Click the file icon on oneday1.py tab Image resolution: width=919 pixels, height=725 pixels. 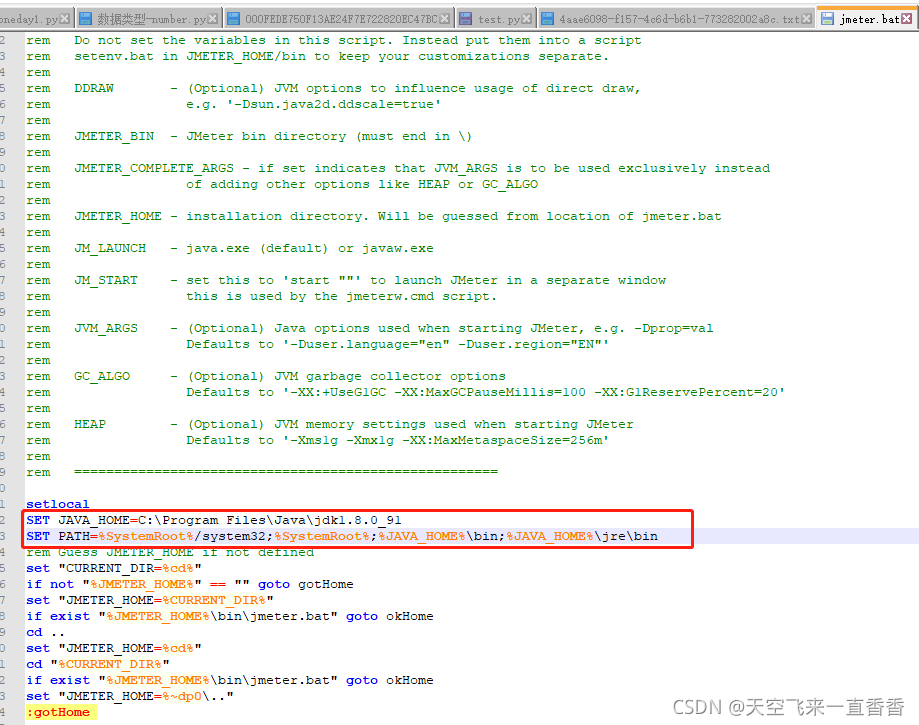coord(4,17)
